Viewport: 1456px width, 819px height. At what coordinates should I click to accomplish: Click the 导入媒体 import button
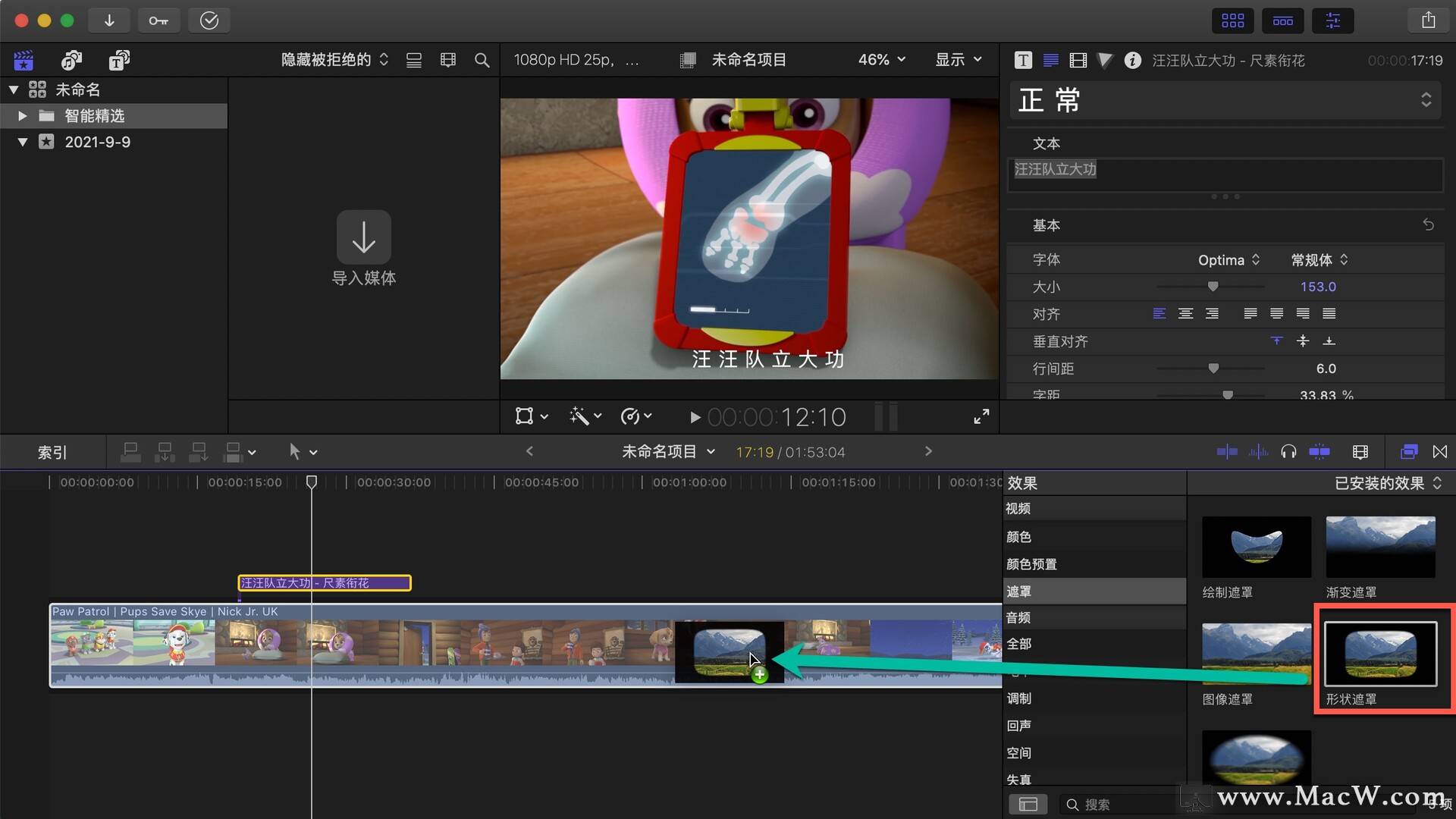pos(364,249)
